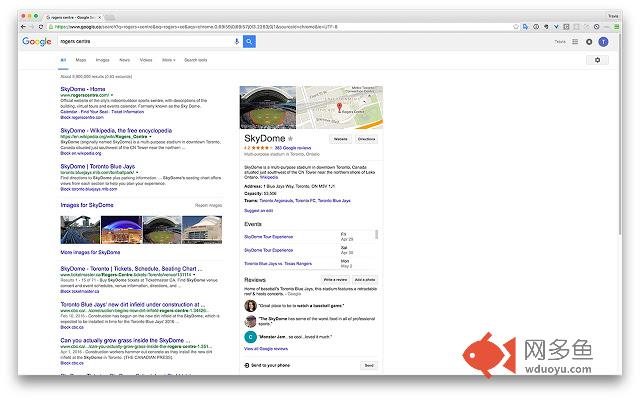
Task: Save SkyDome with the grey star
Action: [290, 138]
